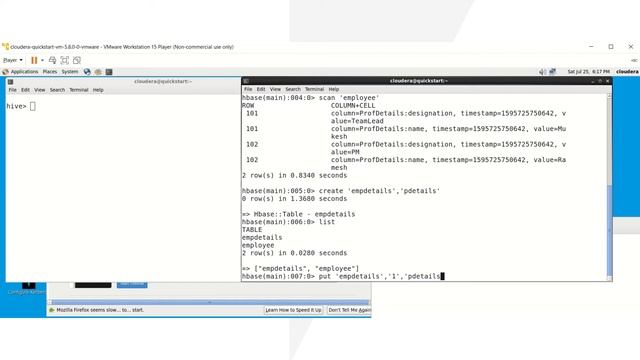
Task: Click the volume speaker icon in the panel
Action: (x=542, y=71)
